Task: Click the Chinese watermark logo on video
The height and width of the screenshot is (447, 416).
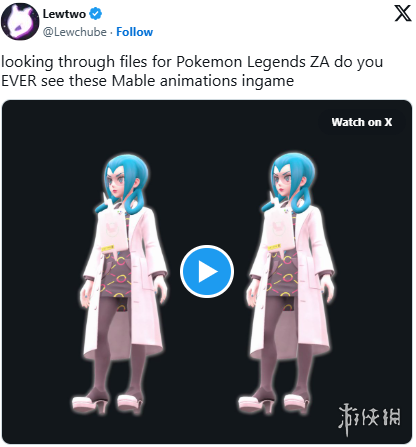Action: click(369, 418)
